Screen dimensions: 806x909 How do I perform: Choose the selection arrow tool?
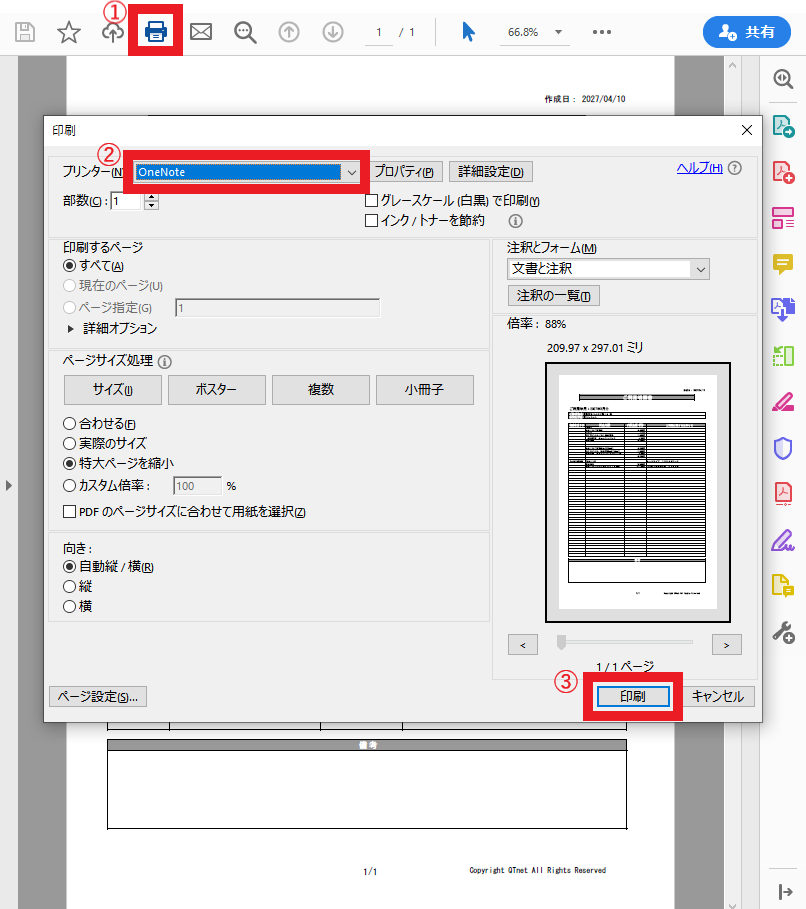click(469, 32)
